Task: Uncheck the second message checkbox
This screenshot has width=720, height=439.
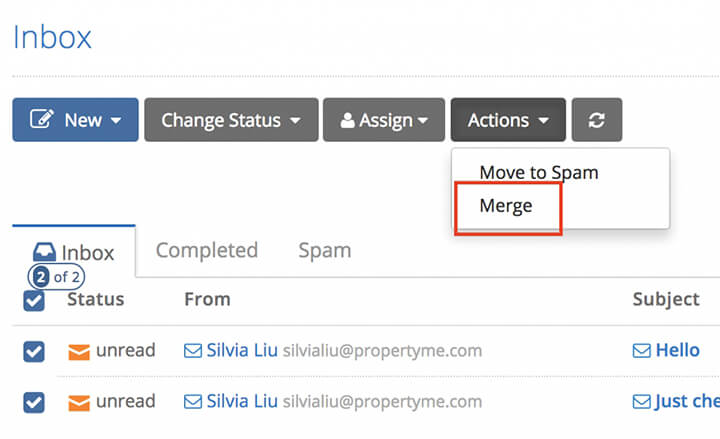Action: coord(34,403)
